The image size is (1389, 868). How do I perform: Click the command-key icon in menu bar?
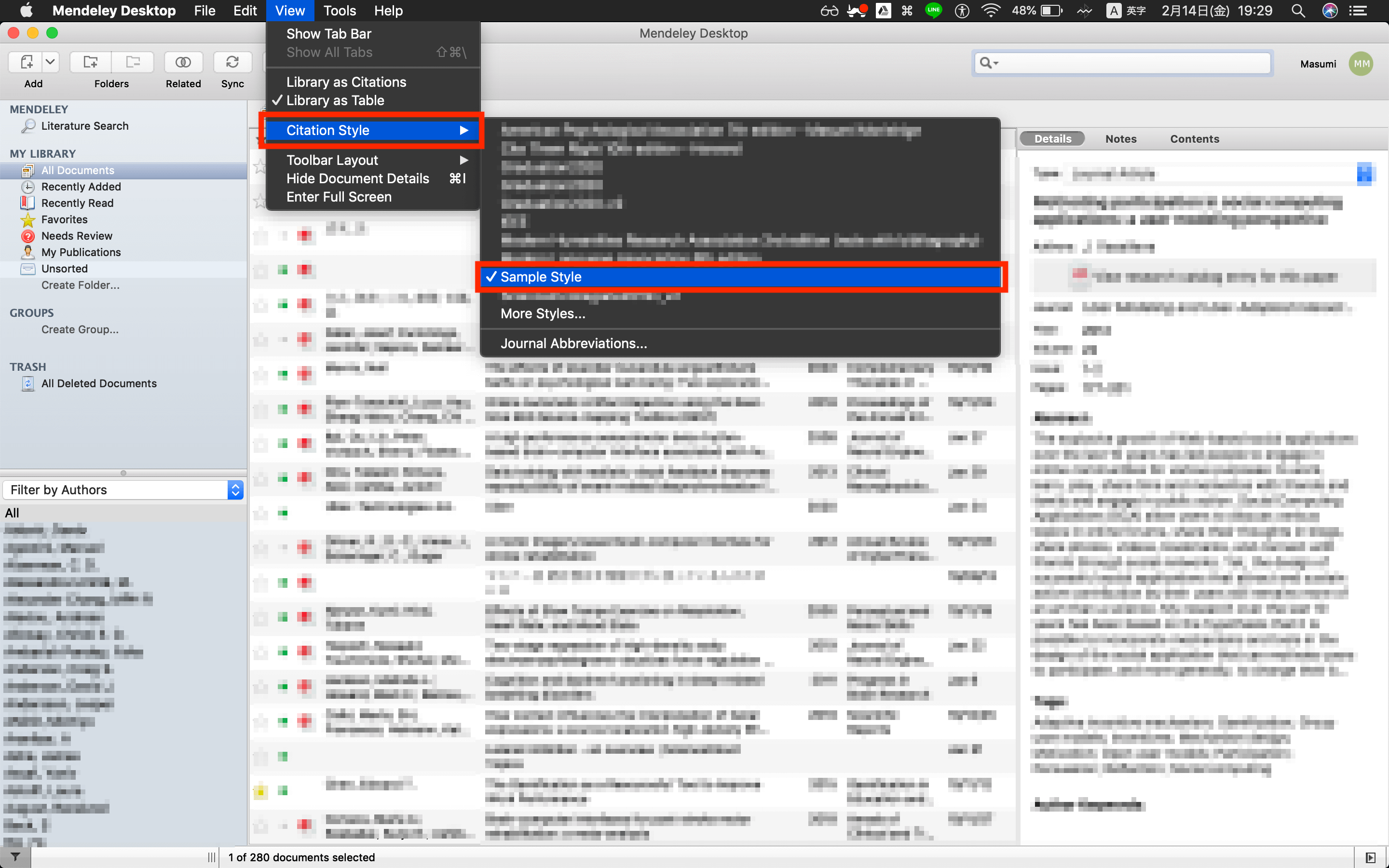908,10
